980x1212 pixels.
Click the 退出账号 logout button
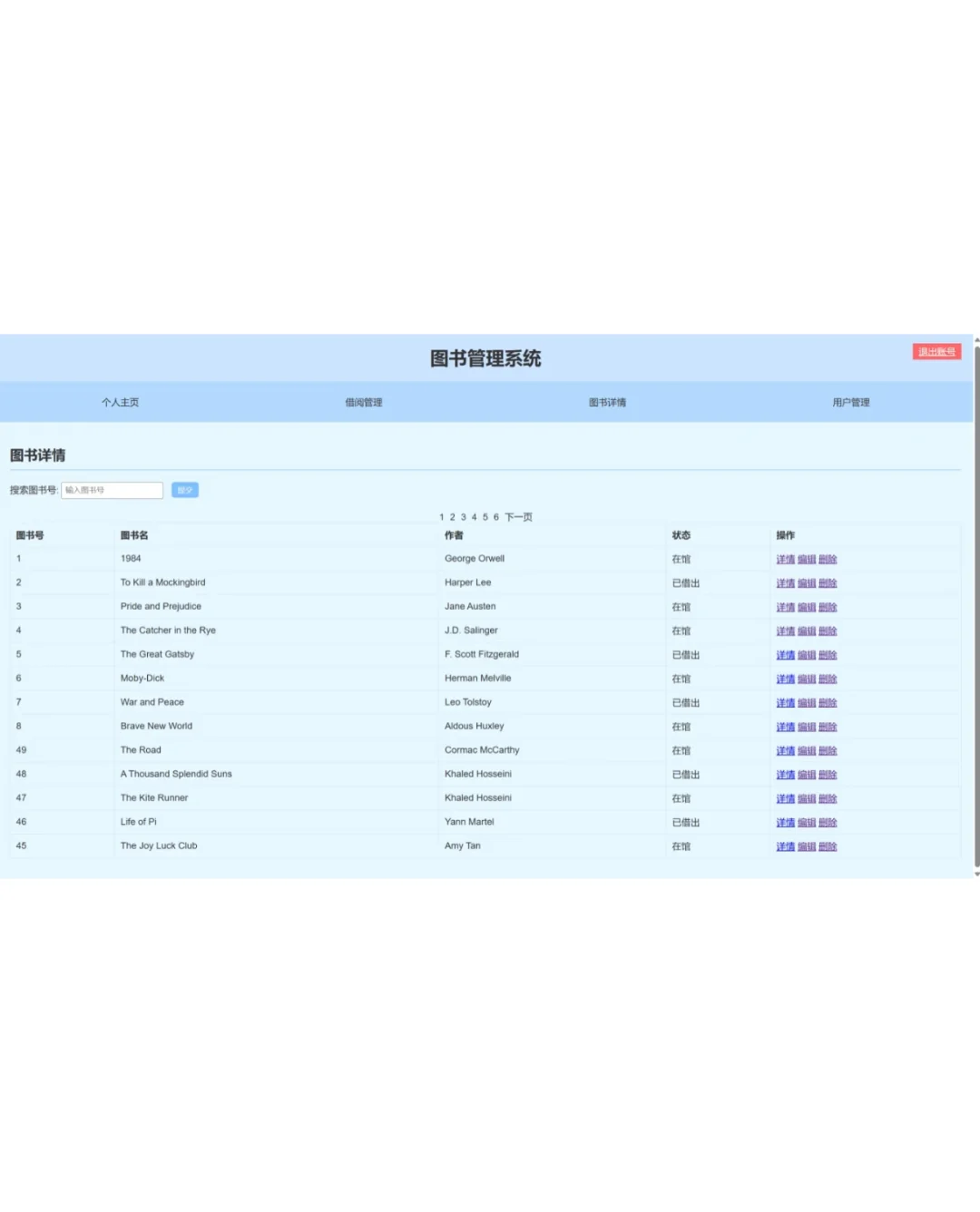(936, 351)
